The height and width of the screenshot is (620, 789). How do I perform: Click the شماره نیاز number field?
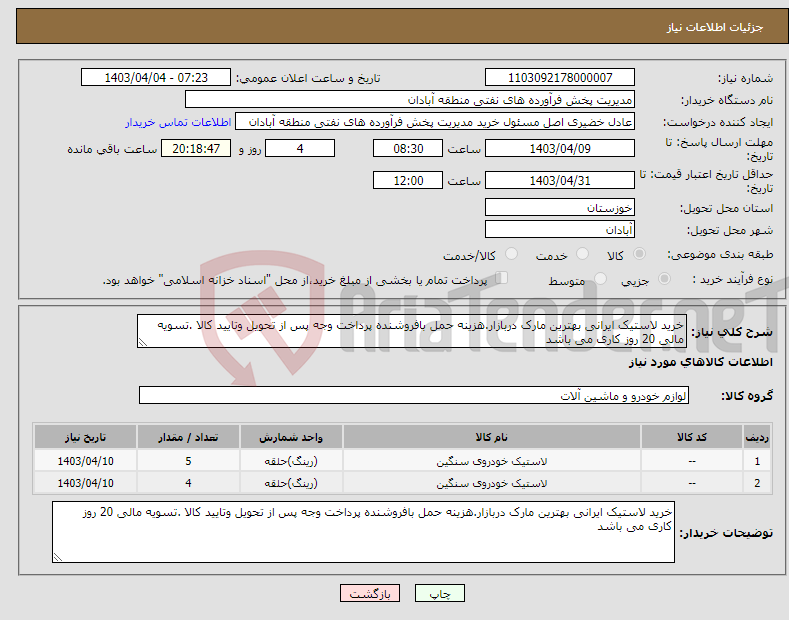pos(560,78)
